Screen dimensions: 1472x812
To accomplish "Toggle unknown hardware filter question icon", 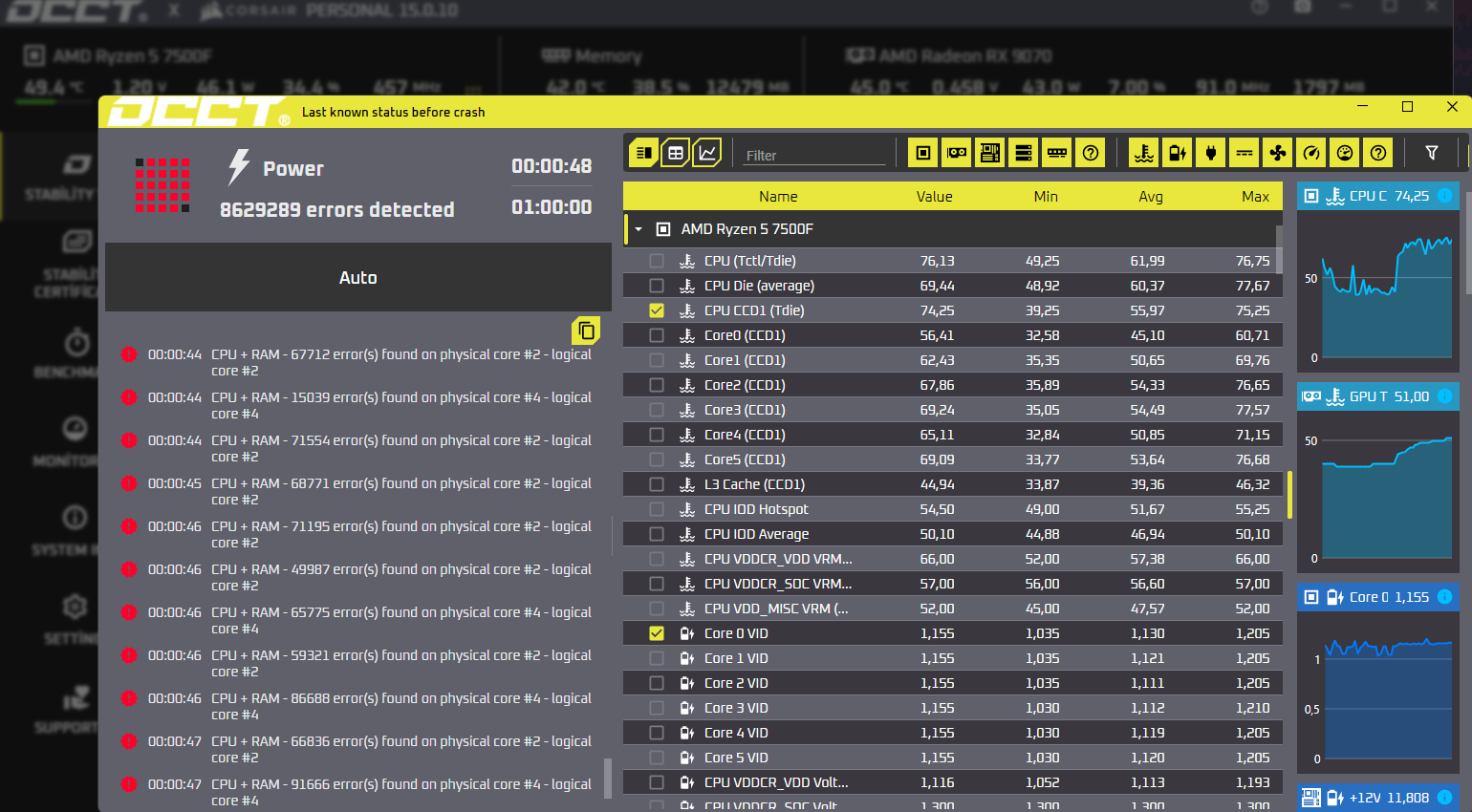I will click(1090, 153).
